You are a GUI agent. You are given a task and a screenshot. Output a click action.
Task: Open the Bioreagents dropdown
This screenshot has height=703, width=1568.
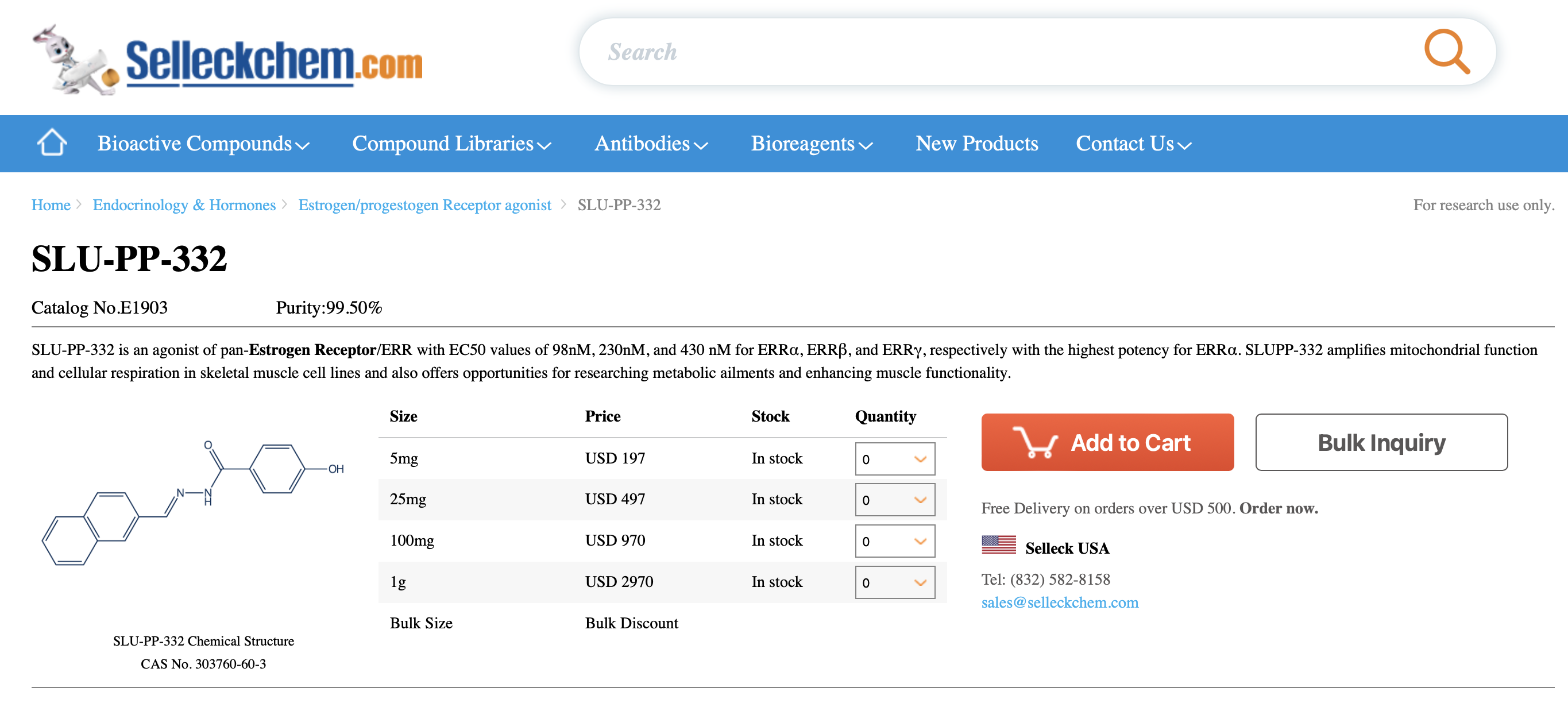click(x=812, y=143)
